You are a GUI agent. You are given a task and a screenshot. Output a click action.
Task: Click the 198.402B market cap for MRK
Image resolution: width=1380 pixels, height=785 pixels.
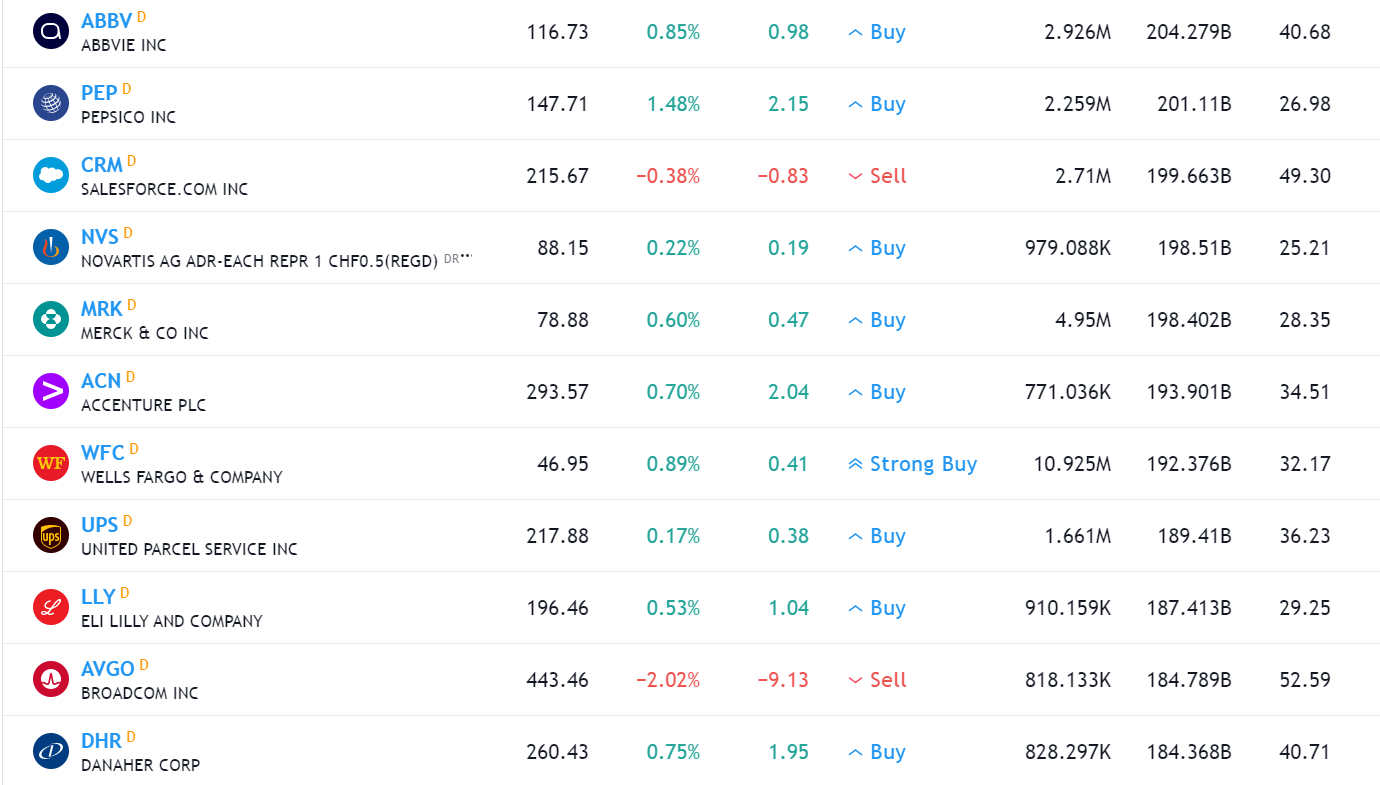point(1189,320)
